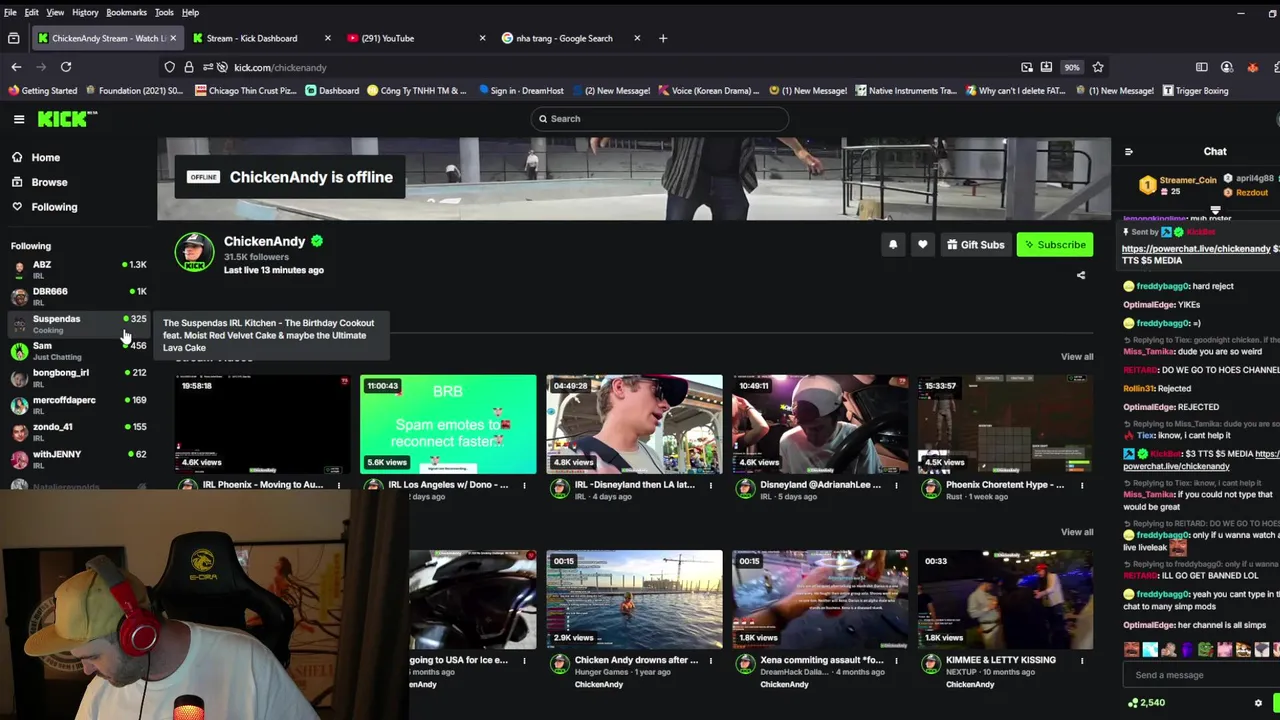Image resolution: width=1280 pixels, height=720 pixels.
Task: Open the Firefox sidebar toggle icon
Action: 1201,67
